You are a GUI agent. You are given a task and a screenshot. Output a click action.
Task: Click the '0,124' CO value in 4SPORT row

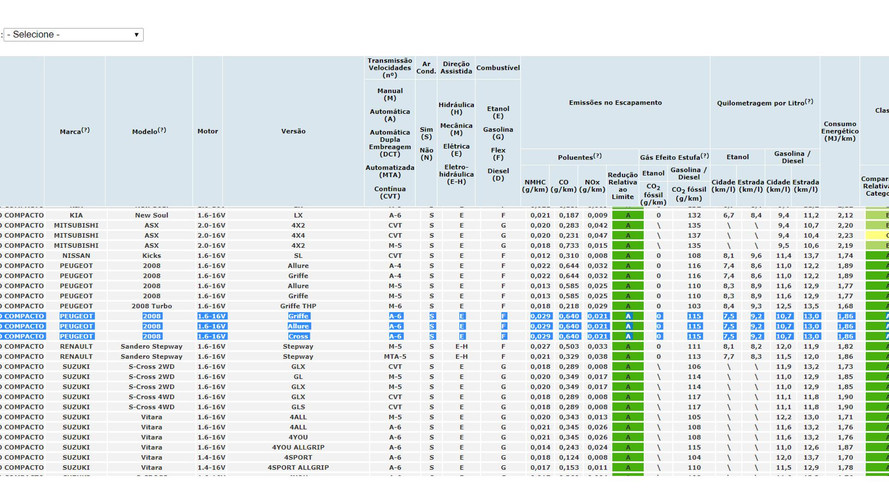point(569,457)
